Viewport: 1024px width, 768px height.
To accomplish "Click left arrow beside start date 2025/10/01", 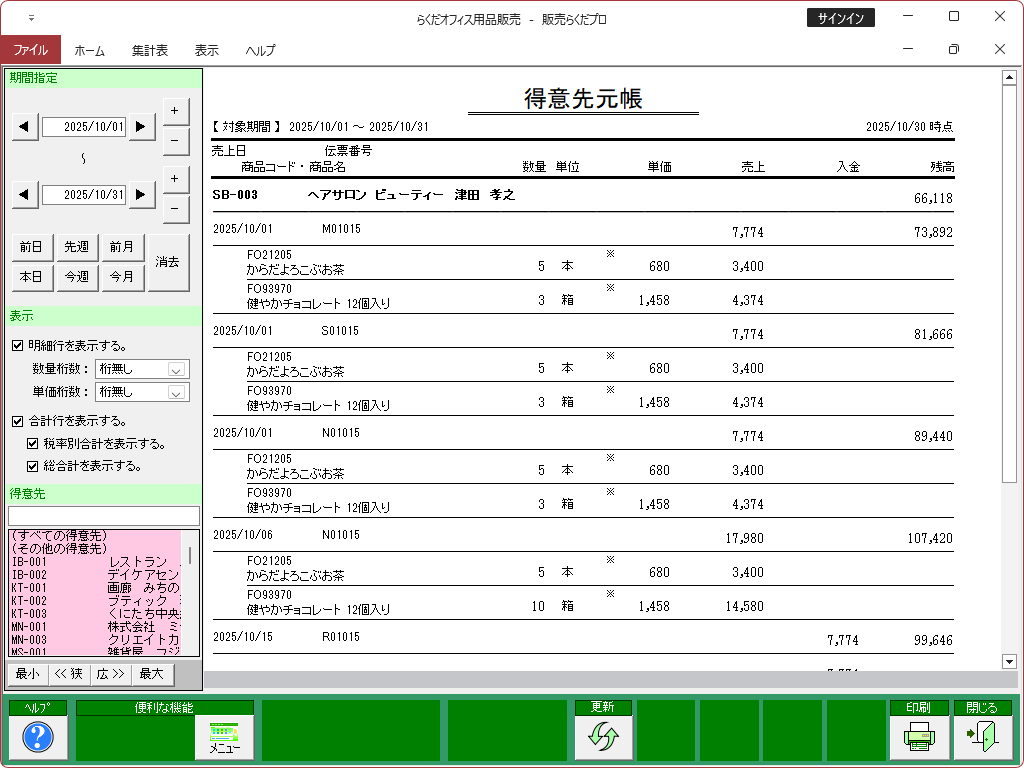I will click(x=24, y=126).
